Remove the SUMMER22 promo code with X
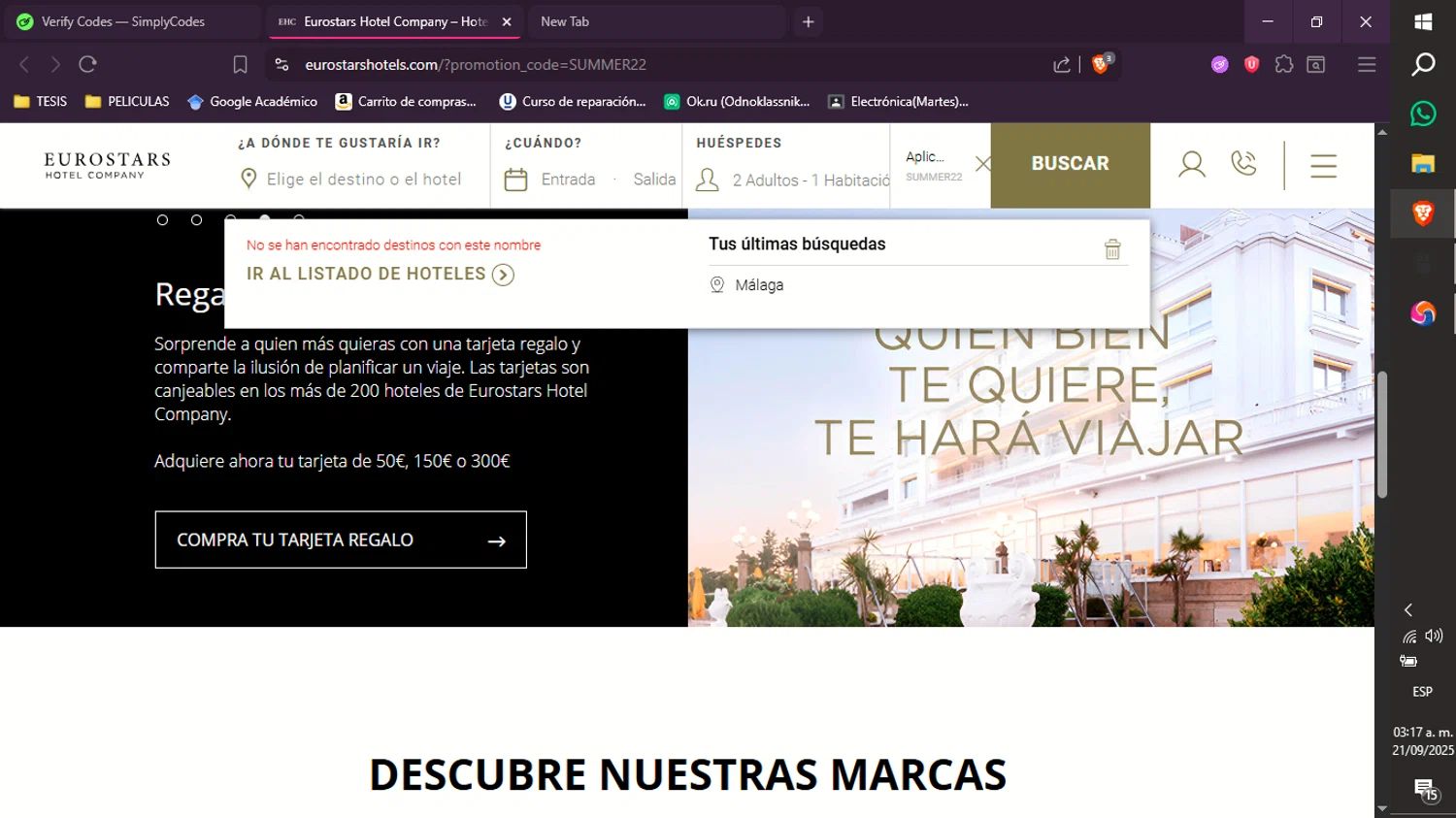Image resolution: width=1456 pixels, height=818 pixels. point(982,164)
